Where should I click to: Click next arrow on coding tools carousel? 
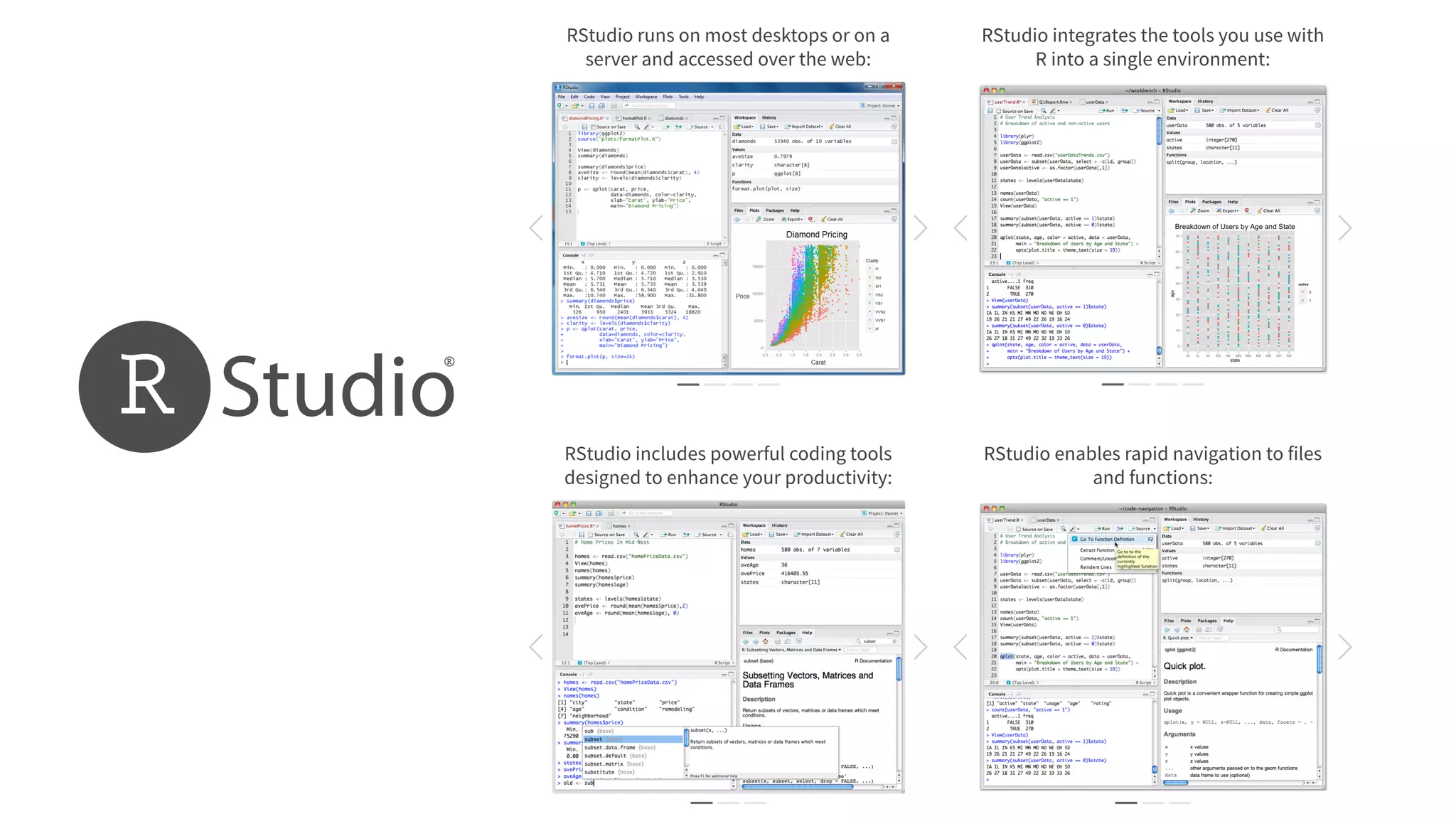[921, 647]
